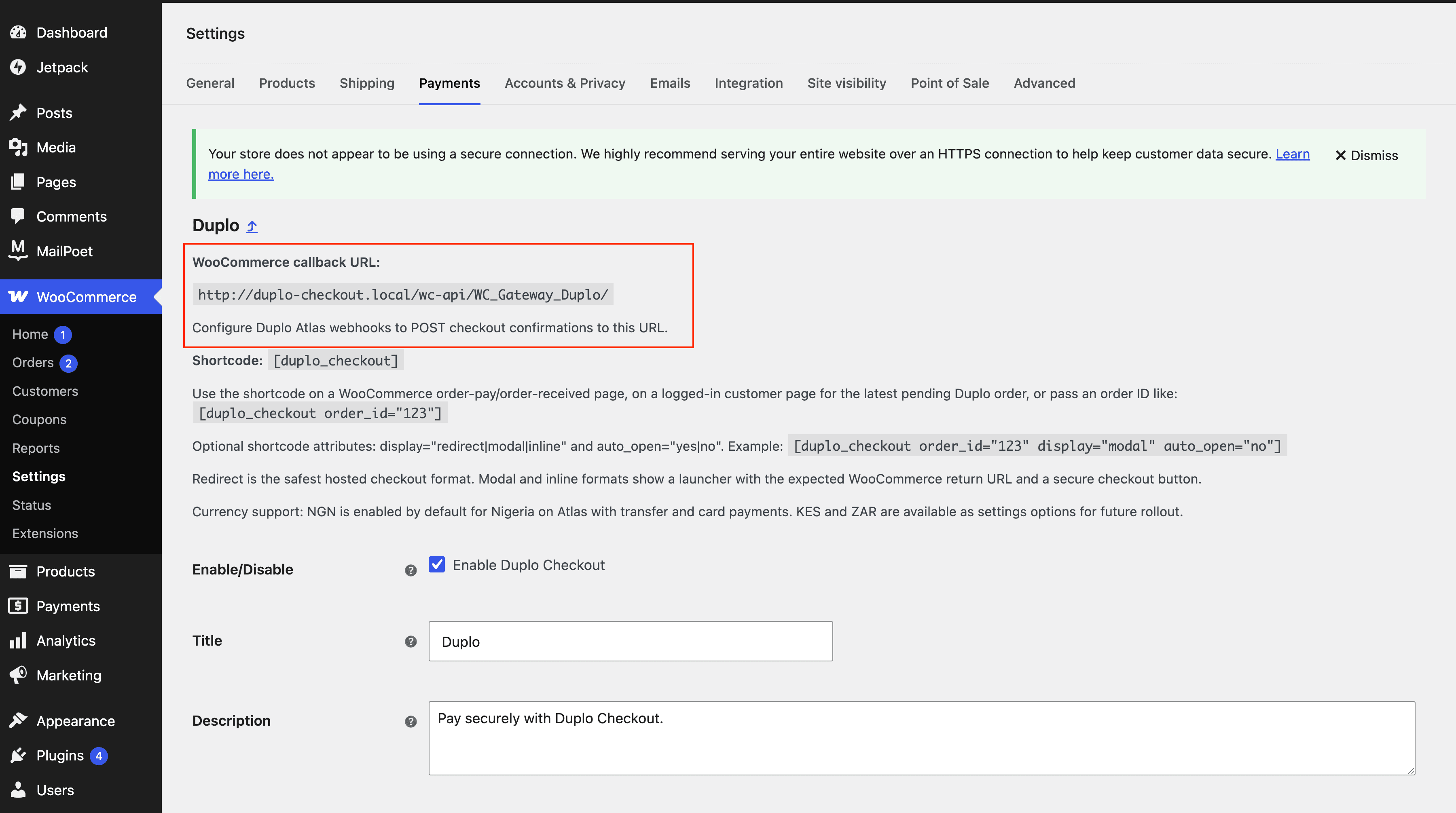Open WooCommerce Home submenu item
Screen dimensions: 1456x813
pyautogui.click(x=30, y=334)
